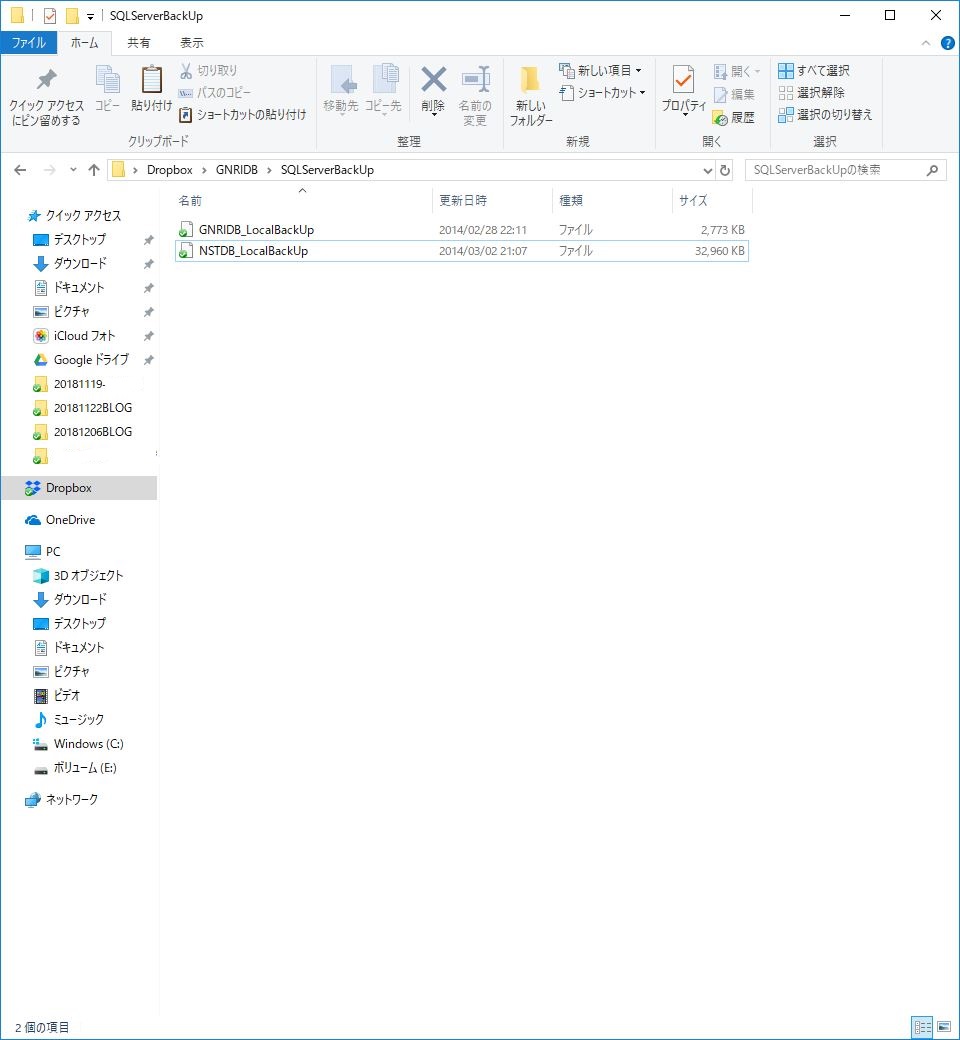Open the Share (共有) ribbon tab
The height and width of the screenshot is (1040, 960).
(x=139, y=43)
